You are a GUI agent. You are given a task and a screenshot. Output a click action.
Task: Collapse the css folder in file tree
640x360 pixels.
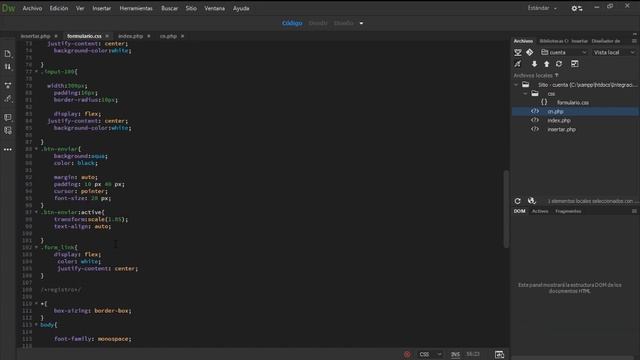coord(525,93)
